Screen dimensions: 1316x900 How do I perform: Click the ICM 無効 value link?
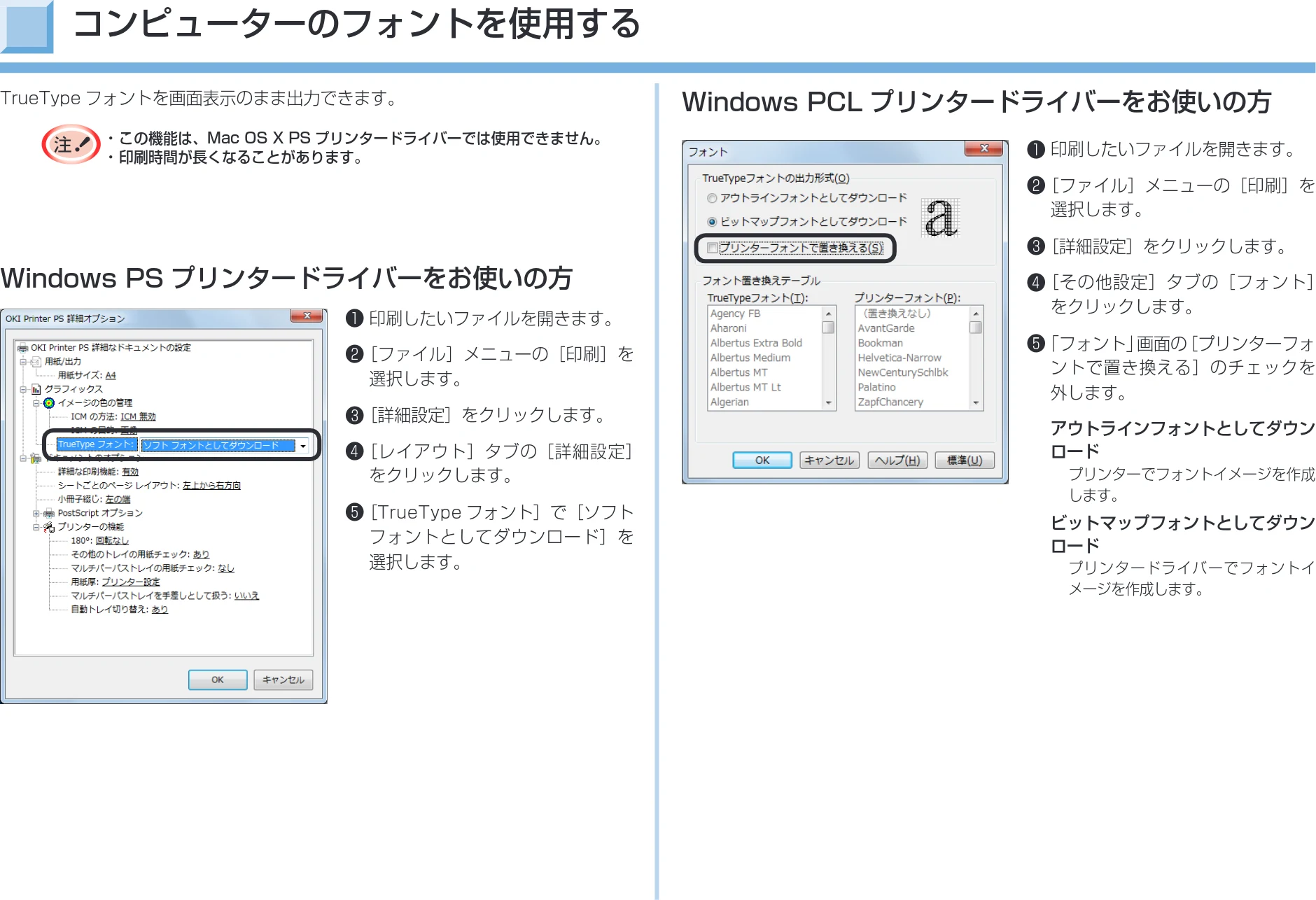[138, 417]
